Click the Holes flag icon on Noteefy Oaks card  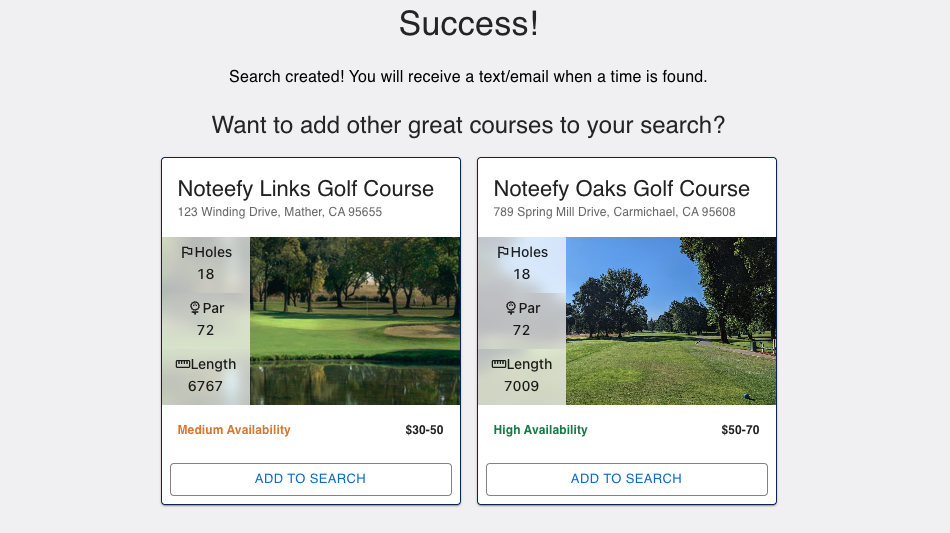pyautogui.click(x=503, y=253)
